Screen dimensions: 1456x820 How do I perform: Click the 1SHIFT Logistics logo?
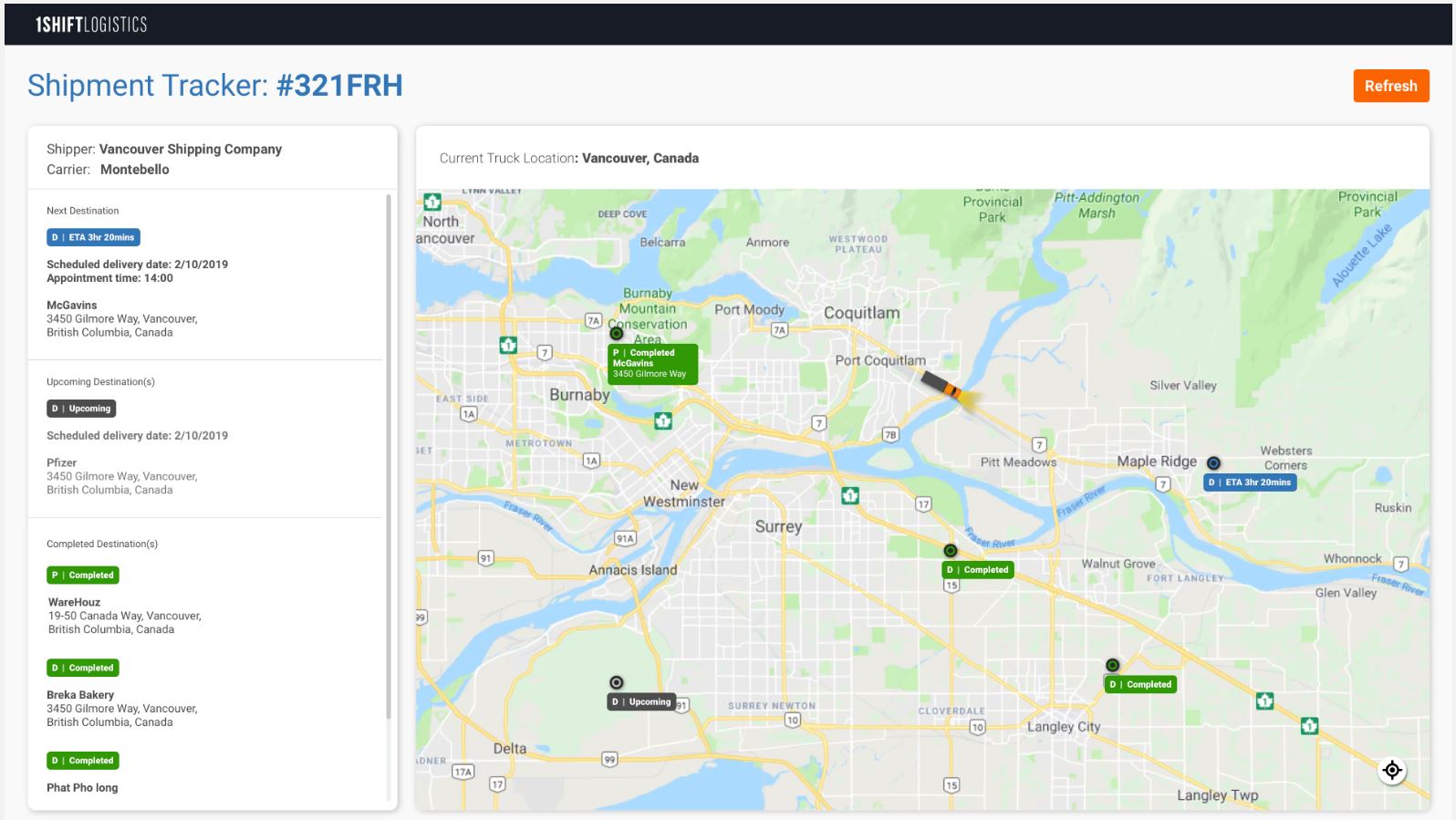(x=91, y=25)
